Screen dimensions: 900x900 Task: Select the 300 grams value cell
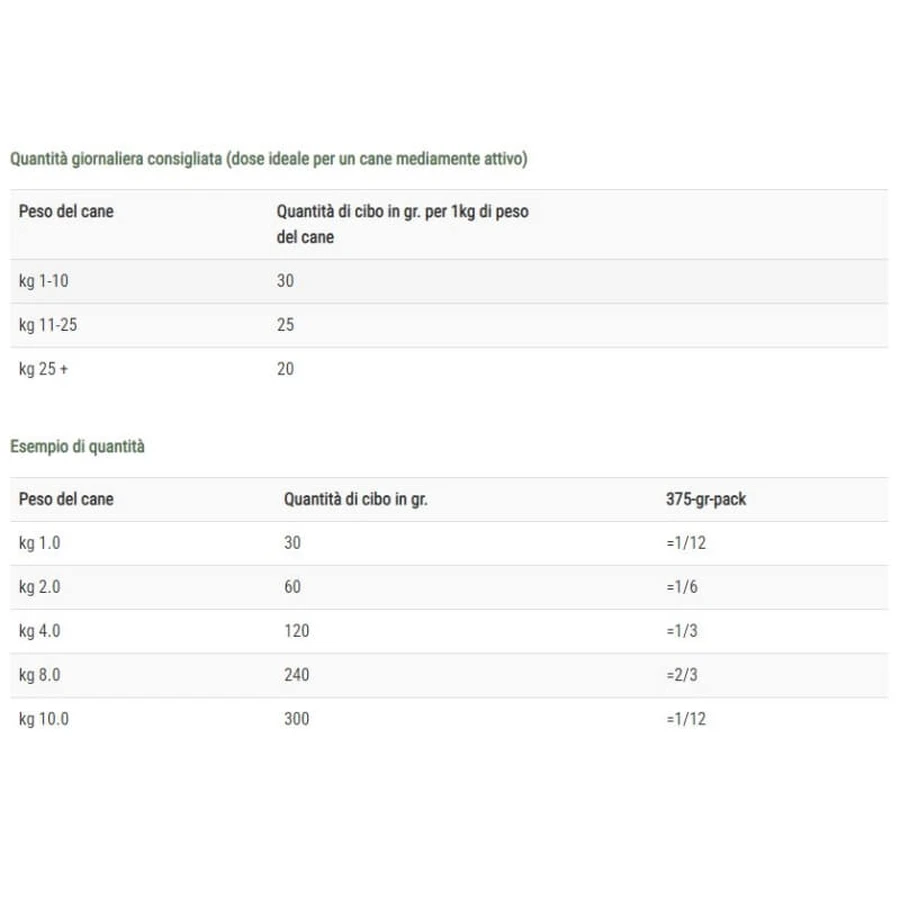point(297,719)
